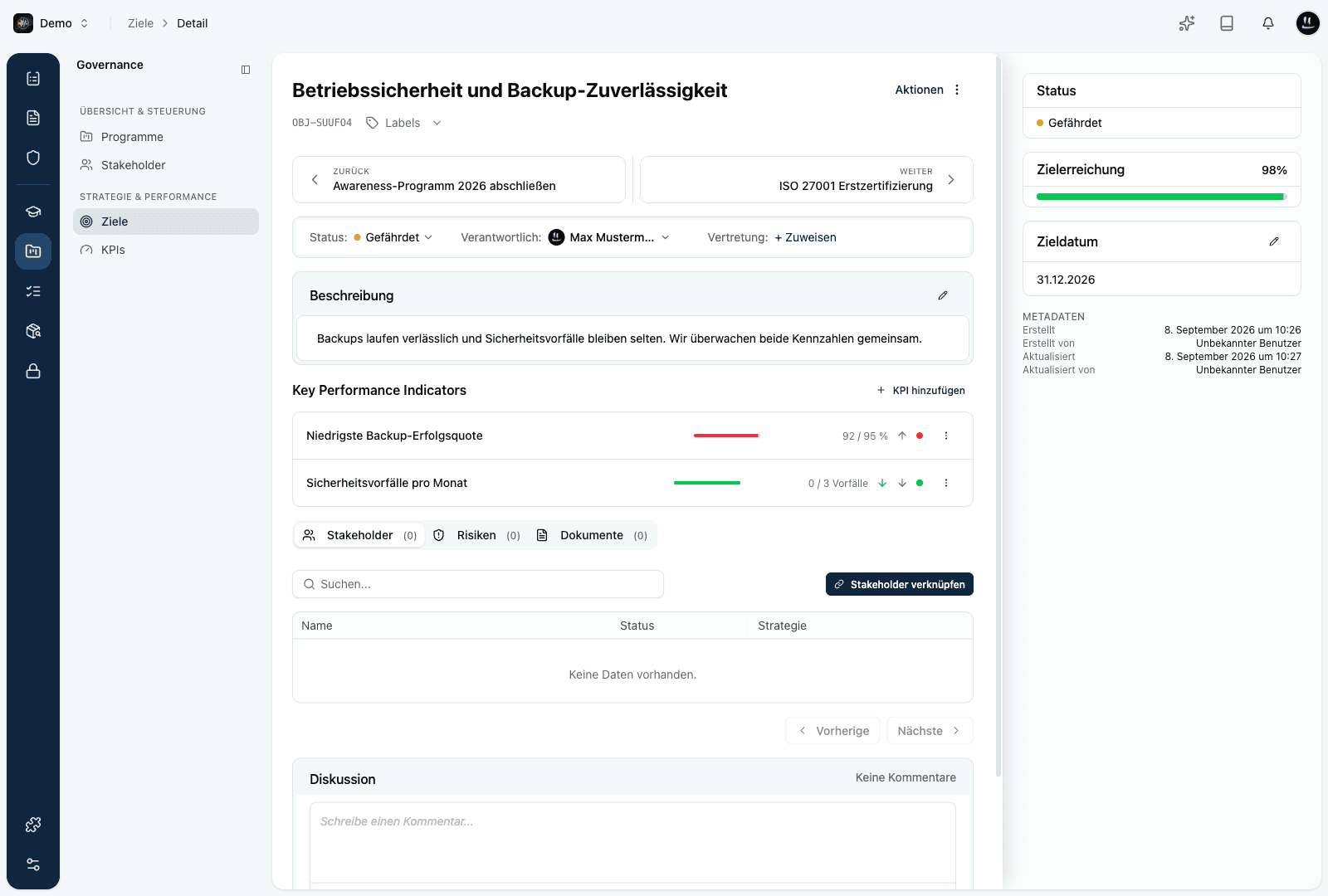Click the Vorherige pagination button

(x=832, y=731)
